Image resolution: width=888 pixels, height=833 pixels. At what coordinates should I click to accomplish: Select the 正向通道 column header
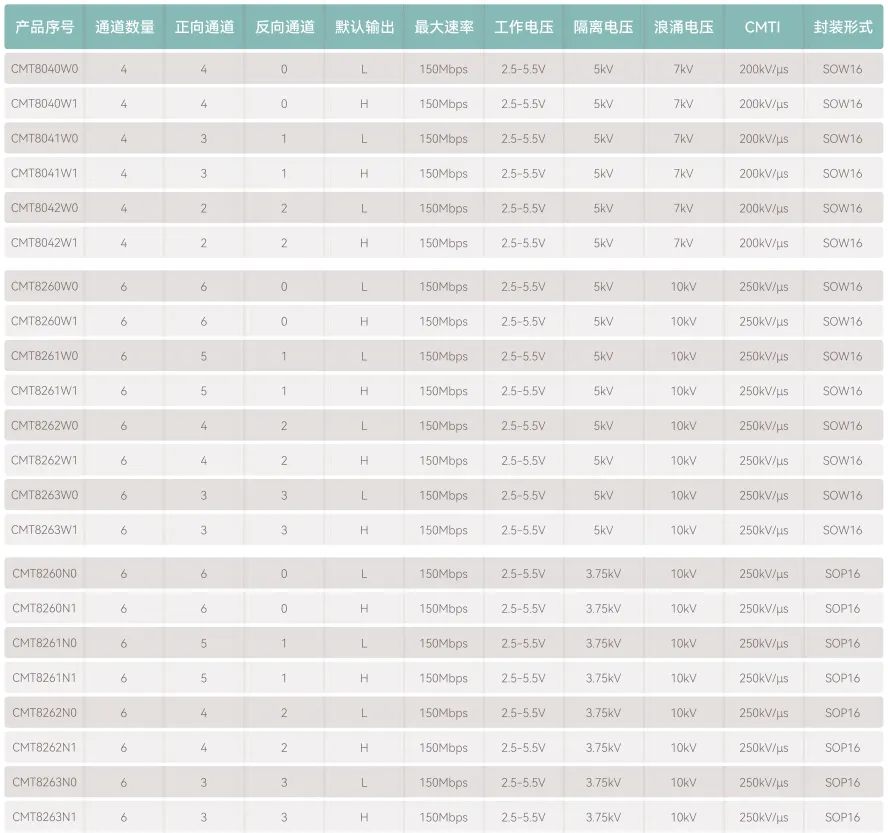pyautogui.click(x=204, y=27)
